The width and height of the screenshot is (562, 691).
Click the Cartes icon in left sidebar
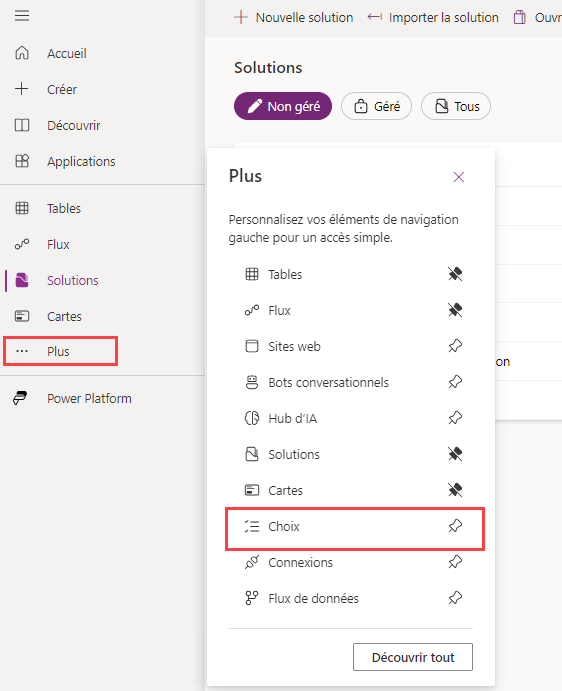[x=22, y=316]
